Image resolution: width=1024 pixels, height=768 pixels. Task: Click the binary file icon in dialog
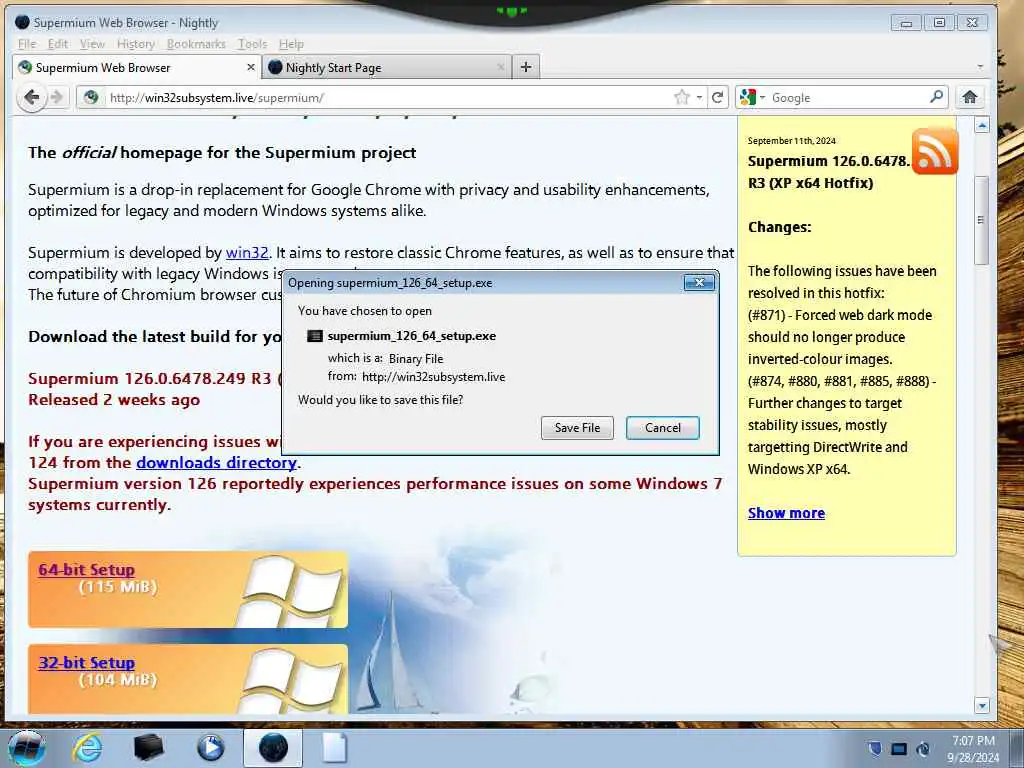(x=315, y=336)
